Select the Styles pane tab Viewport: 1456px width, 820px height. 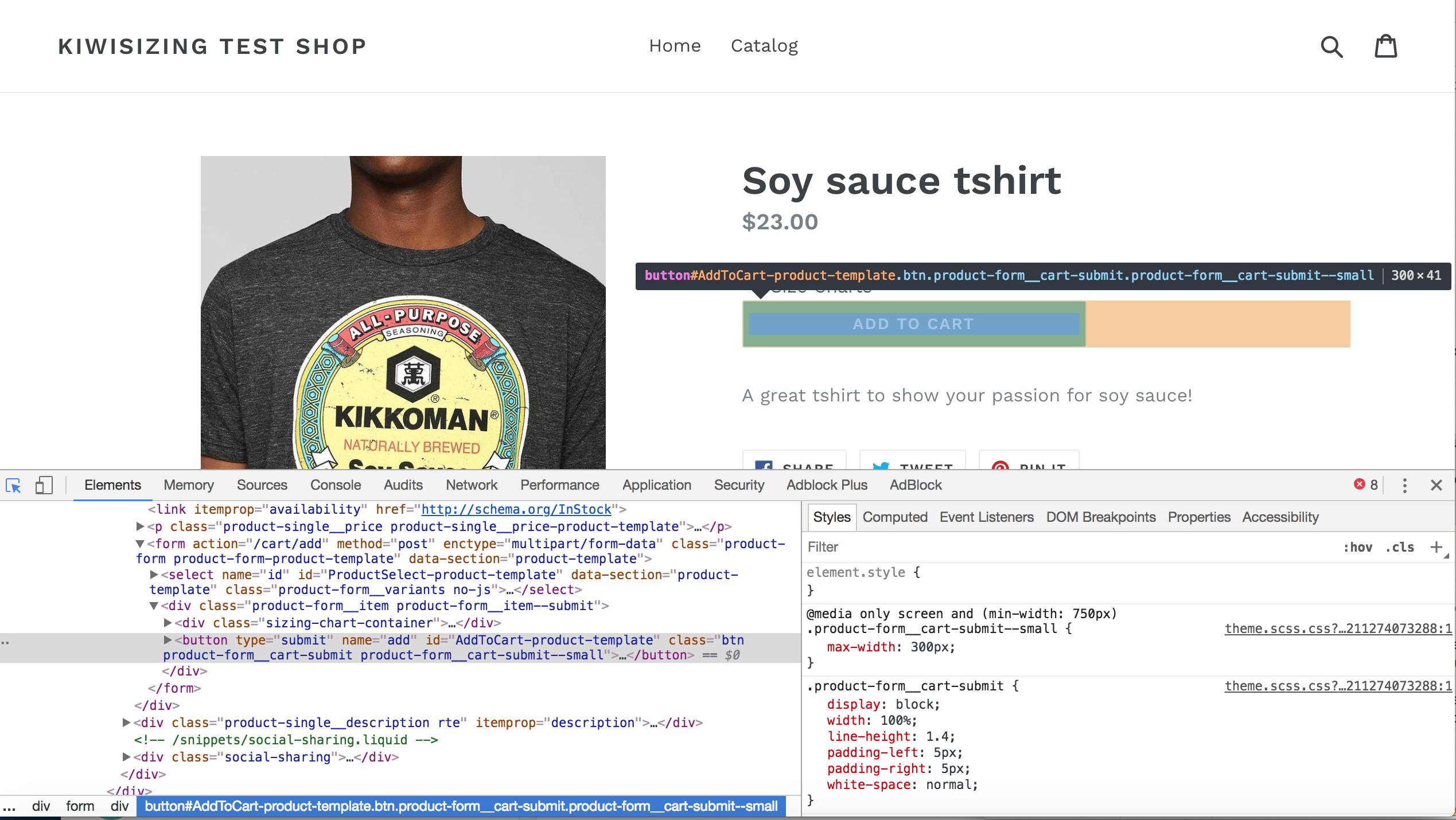tap(832, 517)
